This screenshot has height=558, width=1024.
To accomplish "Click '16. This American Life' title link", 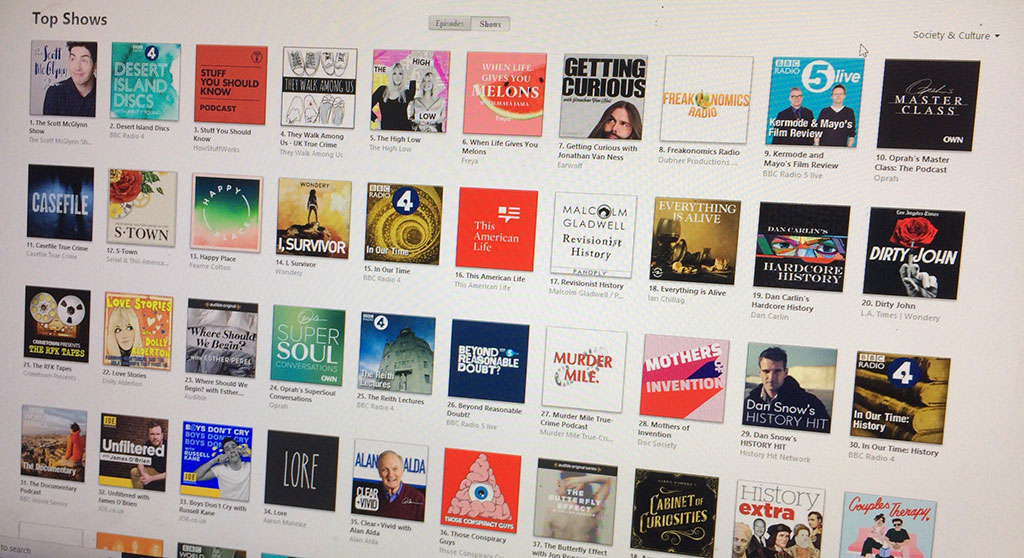I will [490, 277].
